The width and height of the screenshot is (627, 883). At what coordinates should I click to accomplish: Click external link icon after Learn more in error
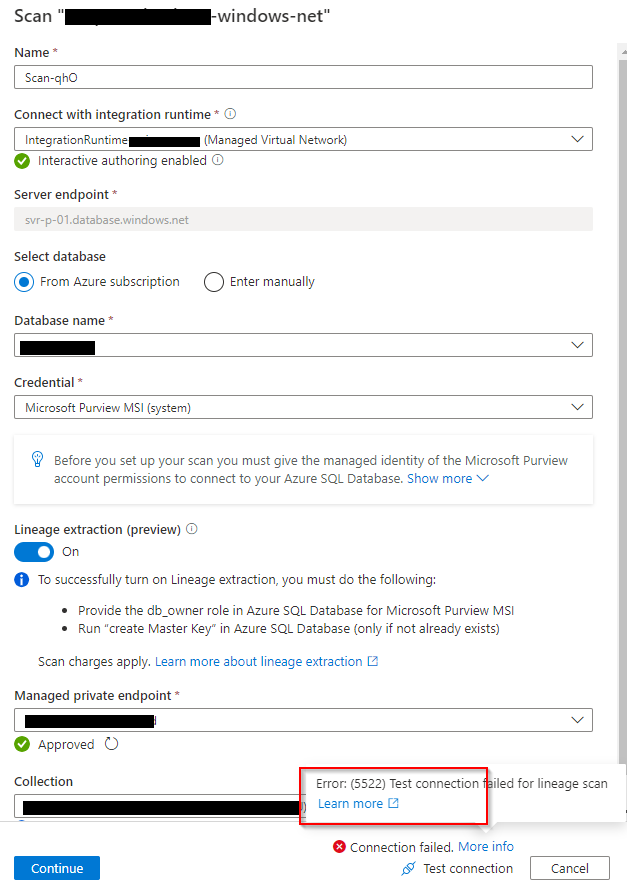393,804
